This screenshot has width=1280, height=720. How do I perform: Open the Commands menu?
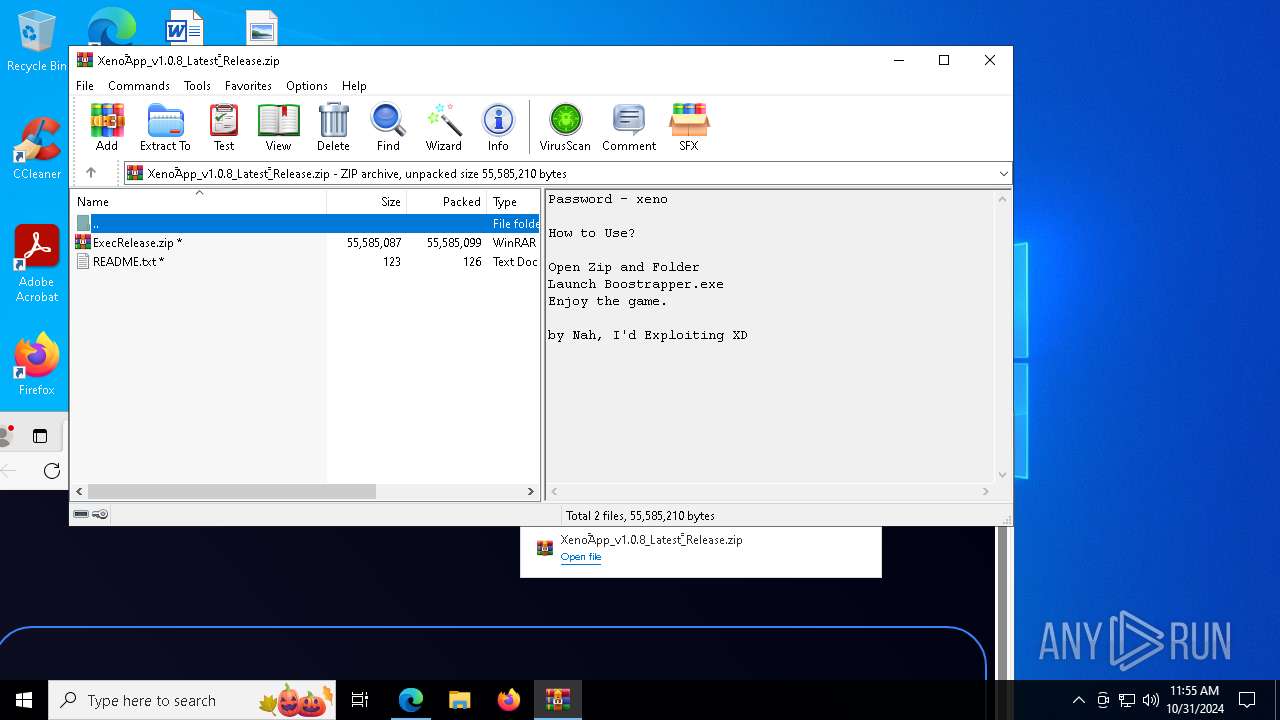click(139, 86)
